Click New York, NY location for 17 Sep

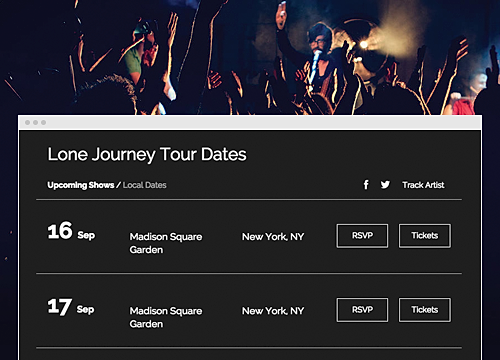pos(273,311)
